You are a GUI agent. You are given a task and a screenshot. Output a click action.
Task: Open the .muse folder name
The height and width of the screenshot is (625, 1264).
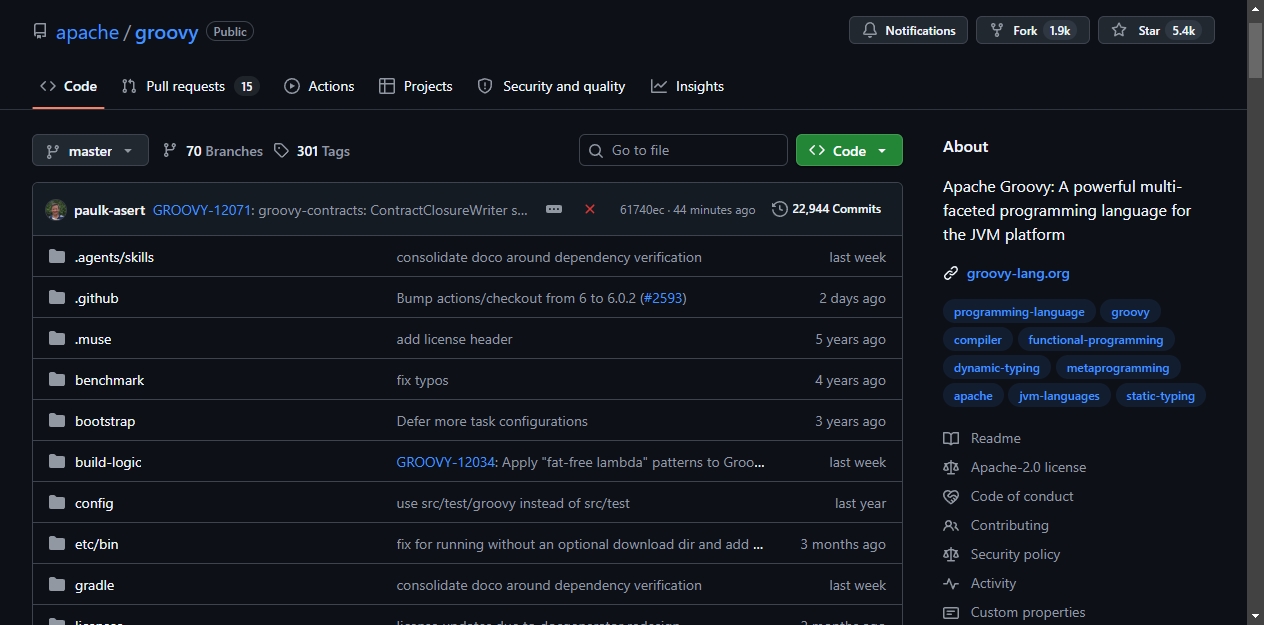93,339
